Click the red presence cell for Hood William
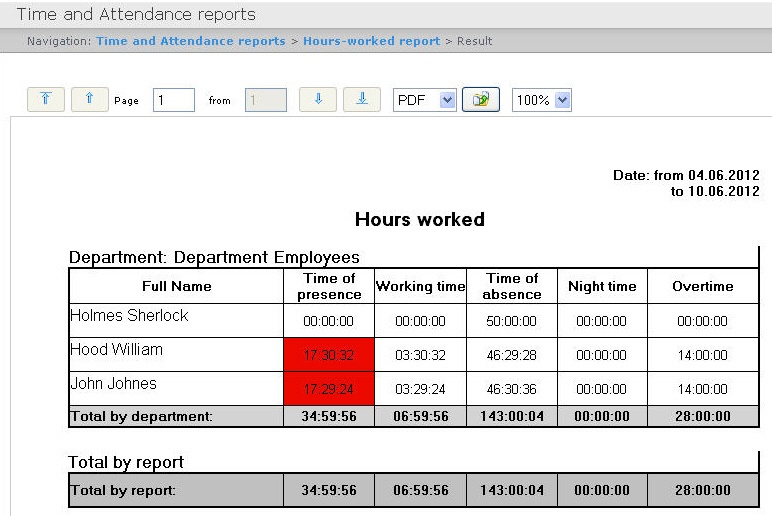Image resolution: width=772 pixels, height=516 pixels. click(x=329, y=355)
